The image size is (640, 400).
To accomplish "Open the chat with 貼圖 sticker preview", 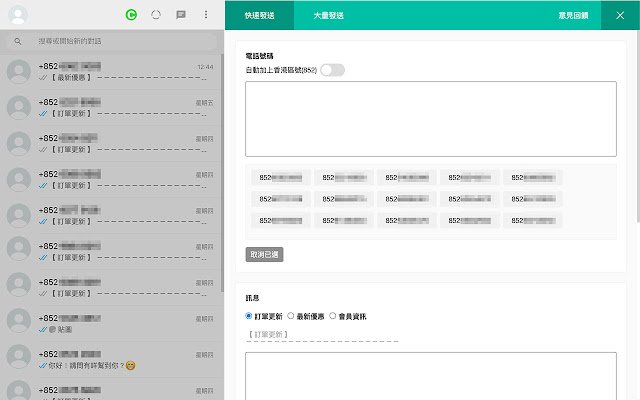I will pyautogui.click(x=110, y=324).
